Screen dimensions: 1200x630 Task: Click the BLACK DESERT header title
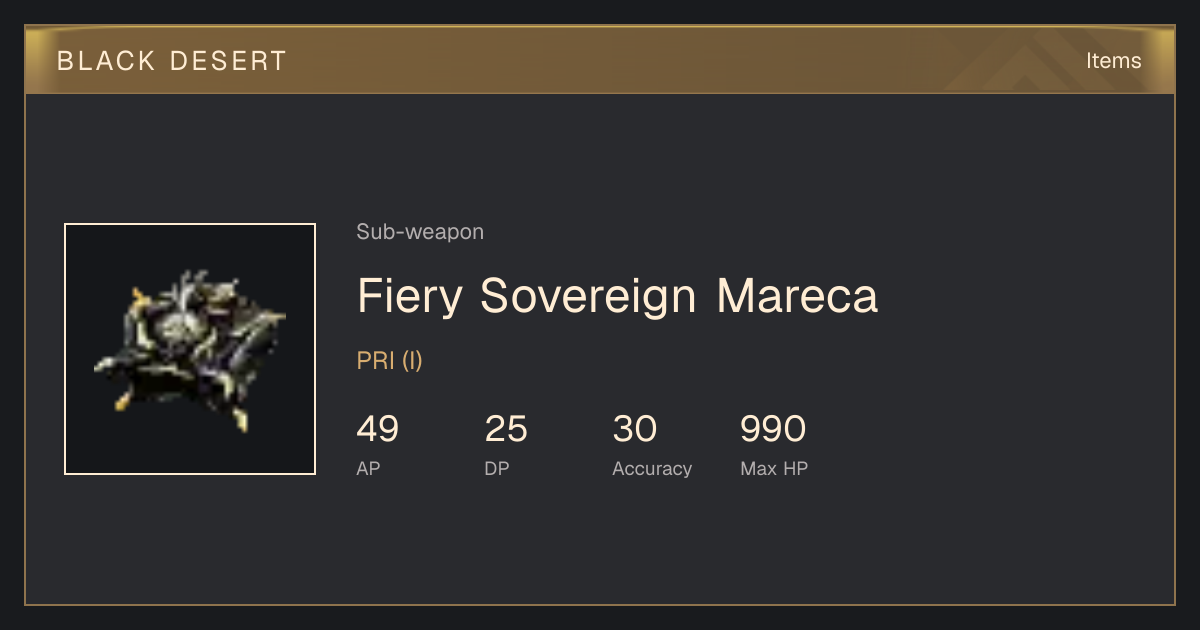coord(172,61)
